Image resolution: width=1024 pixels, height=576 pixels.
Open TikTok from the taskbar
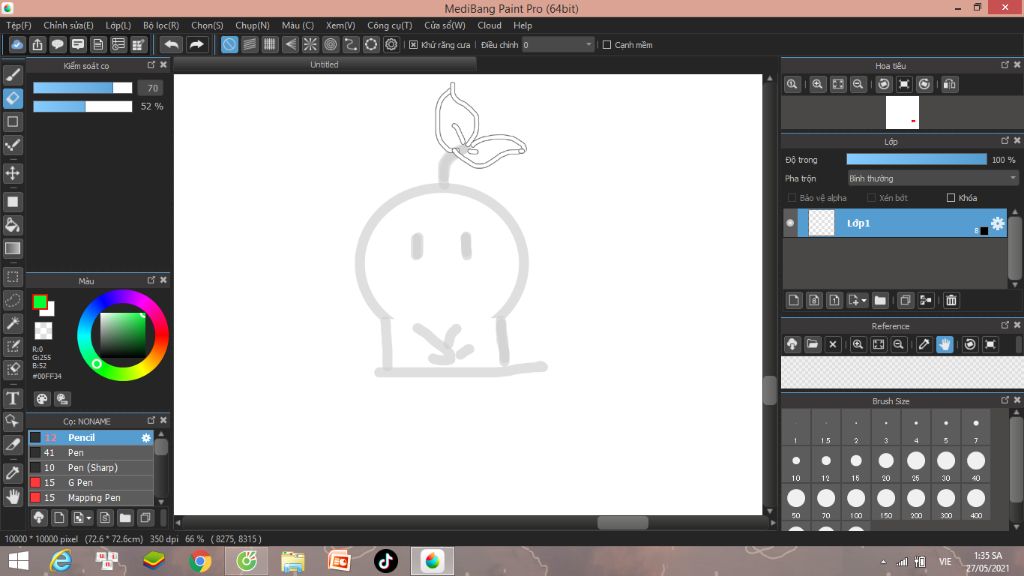point(385,561)
